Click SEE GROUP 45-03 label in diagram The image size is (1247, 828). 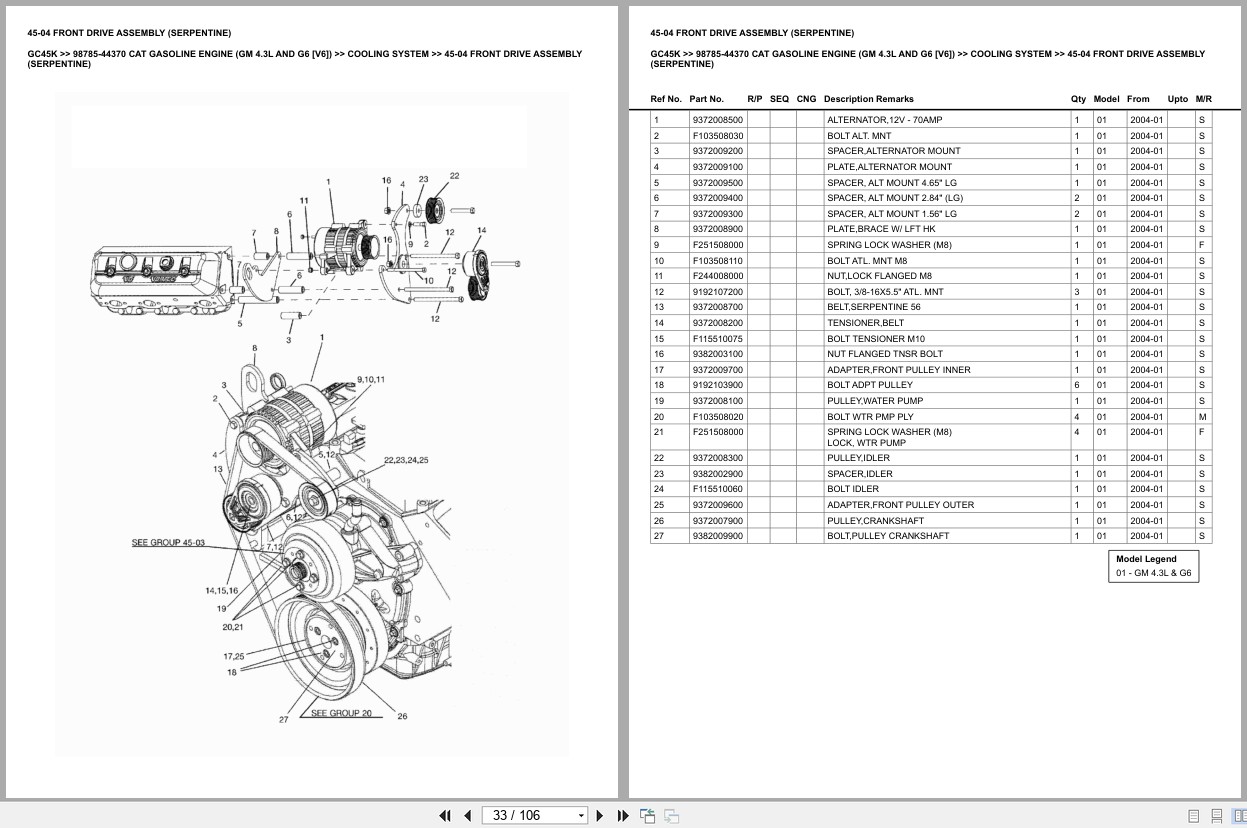click(168, 543)
